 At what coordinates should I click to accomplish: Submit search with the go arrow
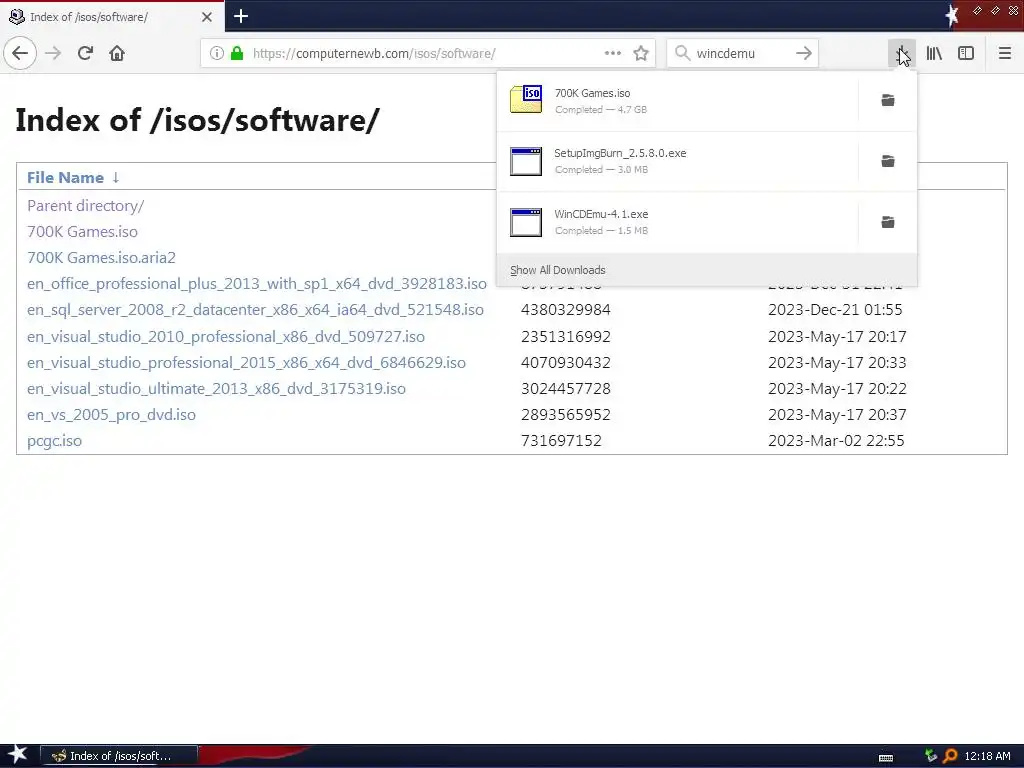pos(804,53)
